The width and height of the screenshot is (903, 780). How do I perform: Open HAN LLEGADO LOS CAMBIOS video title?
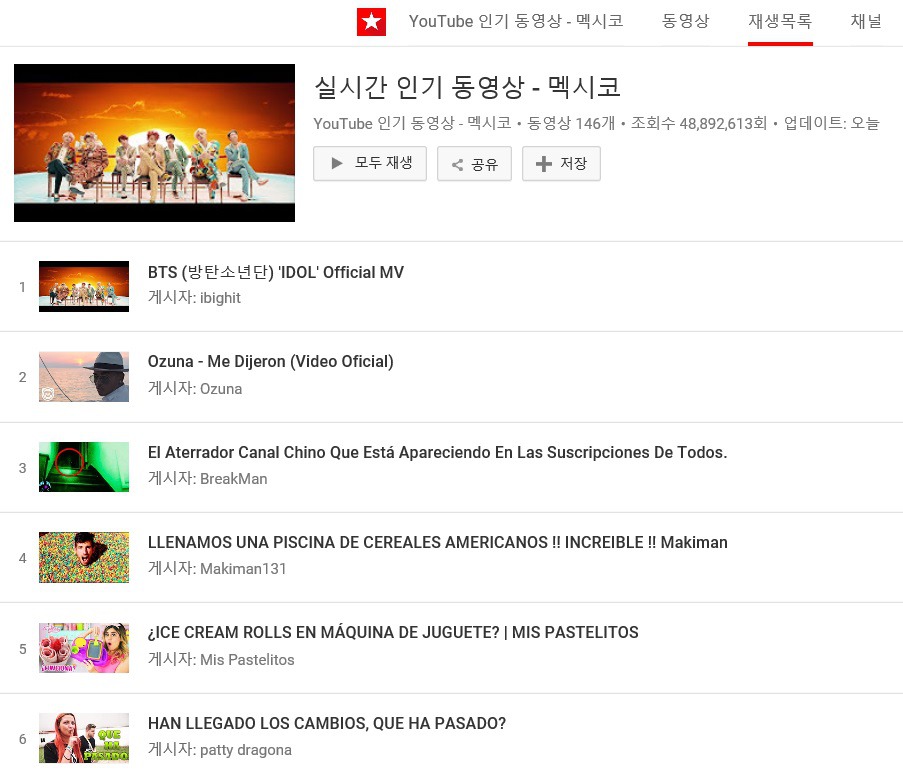click(x=327, y=723)
